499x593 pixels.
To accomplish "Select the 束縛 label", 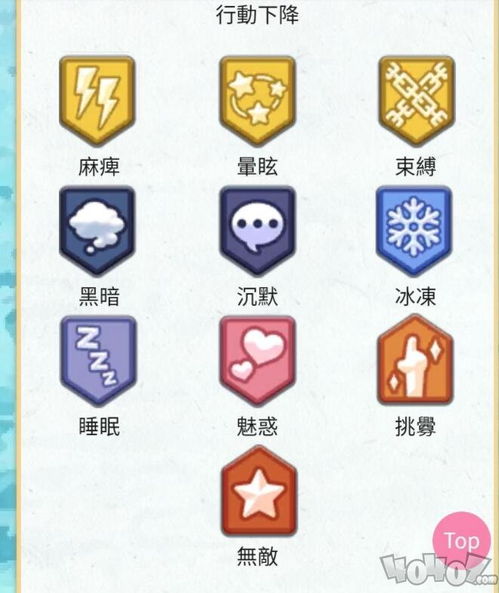I will point(415,167).
